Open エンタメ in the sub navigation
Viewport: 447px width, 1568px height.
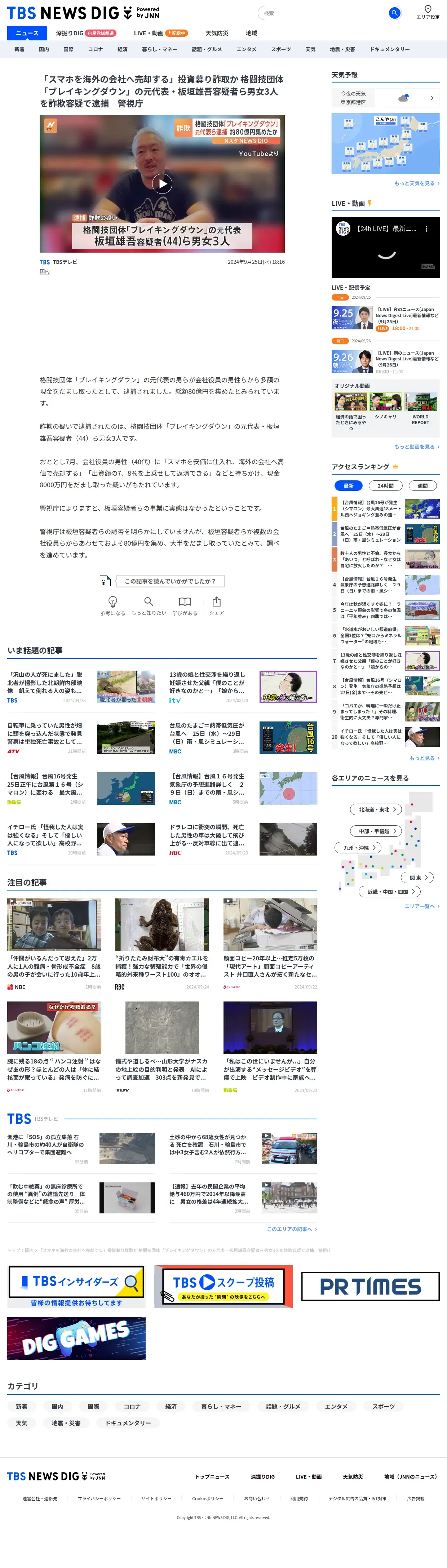click(x=246, y=49)
